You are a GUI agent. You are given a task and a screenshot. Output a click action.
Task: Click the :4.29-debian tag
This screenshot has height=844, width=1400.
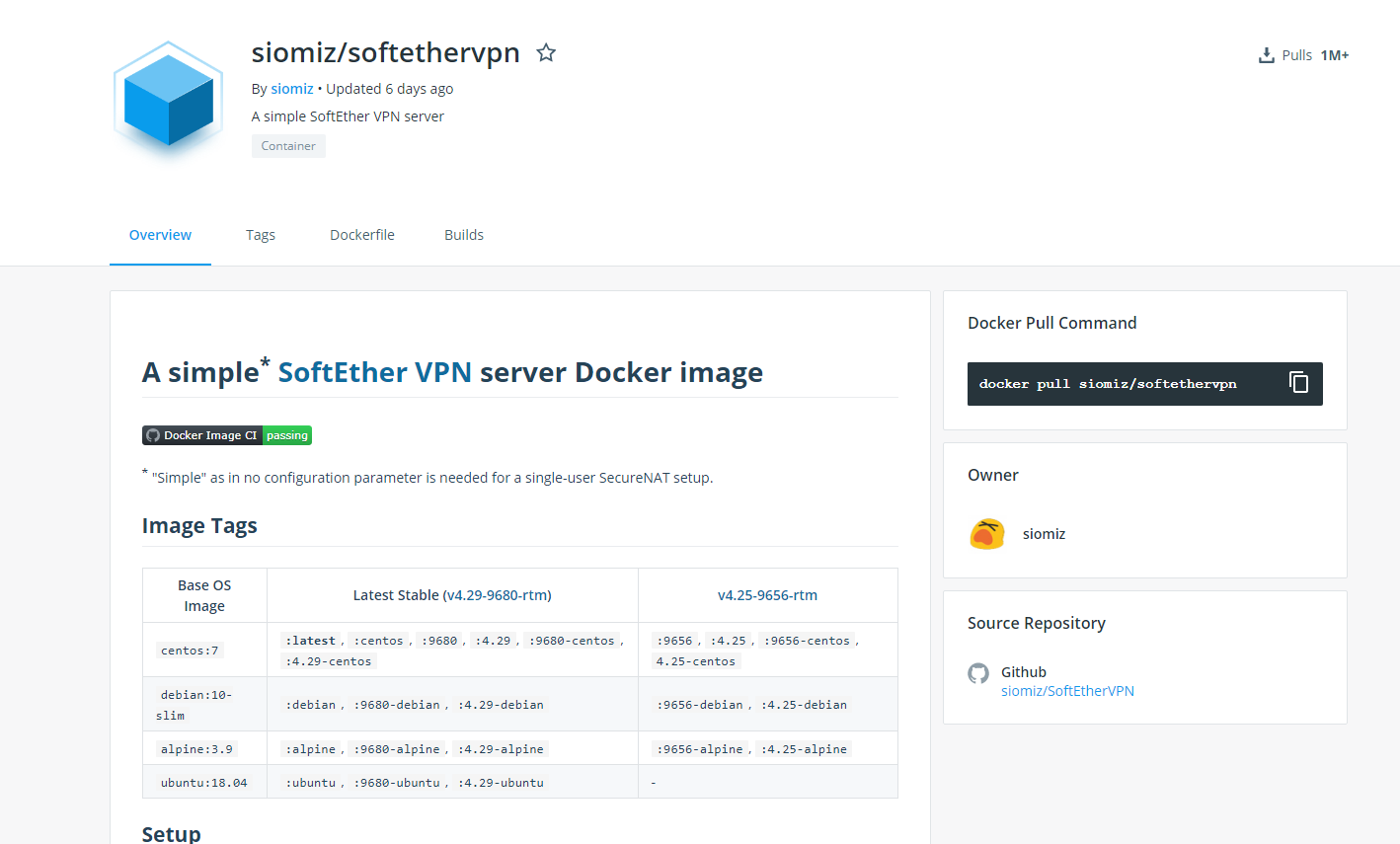coord(501,705)
